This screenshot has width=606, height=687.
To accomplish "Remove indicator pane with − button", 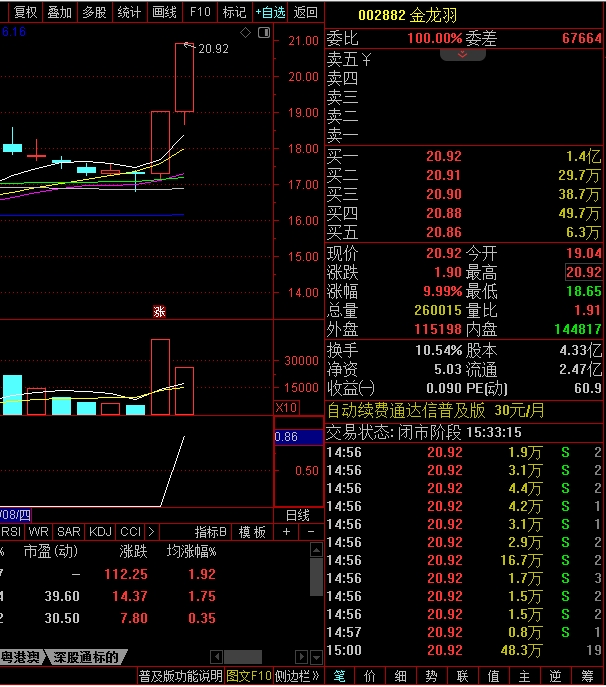I will coord(311,532).
